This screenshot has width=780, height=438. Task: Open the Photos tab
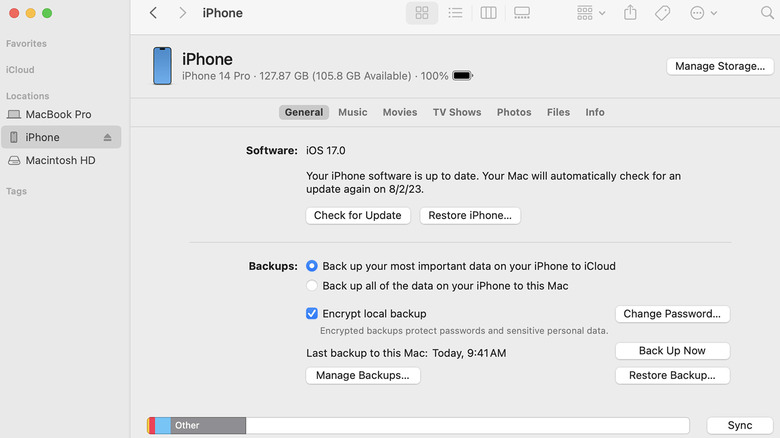click(514, 113)
